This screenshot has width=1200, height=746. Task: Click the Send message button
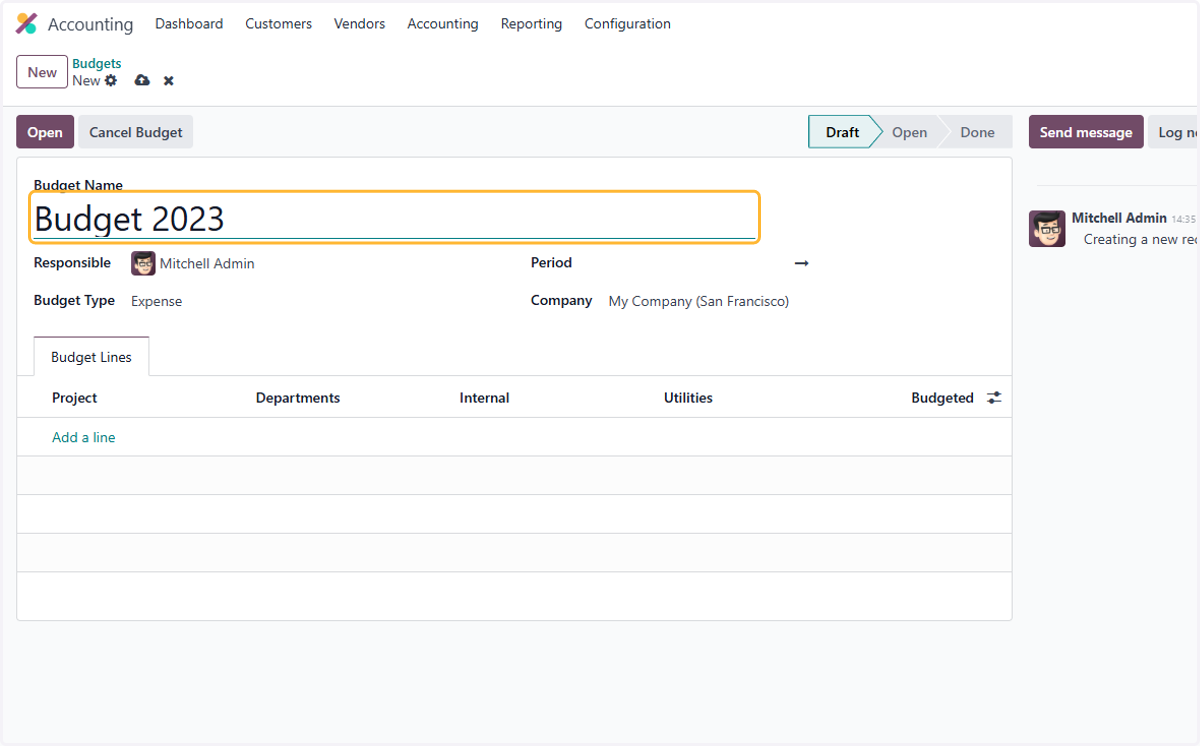click(x=1086, y=132)
